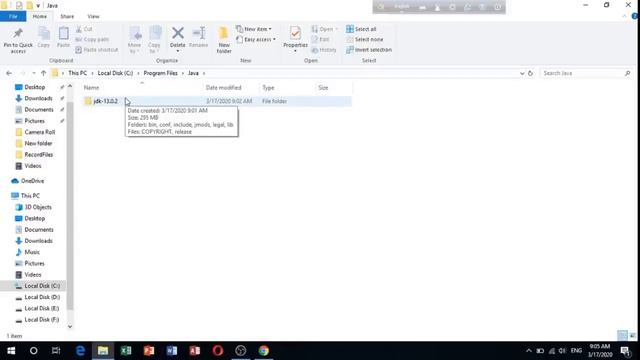
Task: Navigate to This PC breadcrumb
Action: (x=78, y=73)
